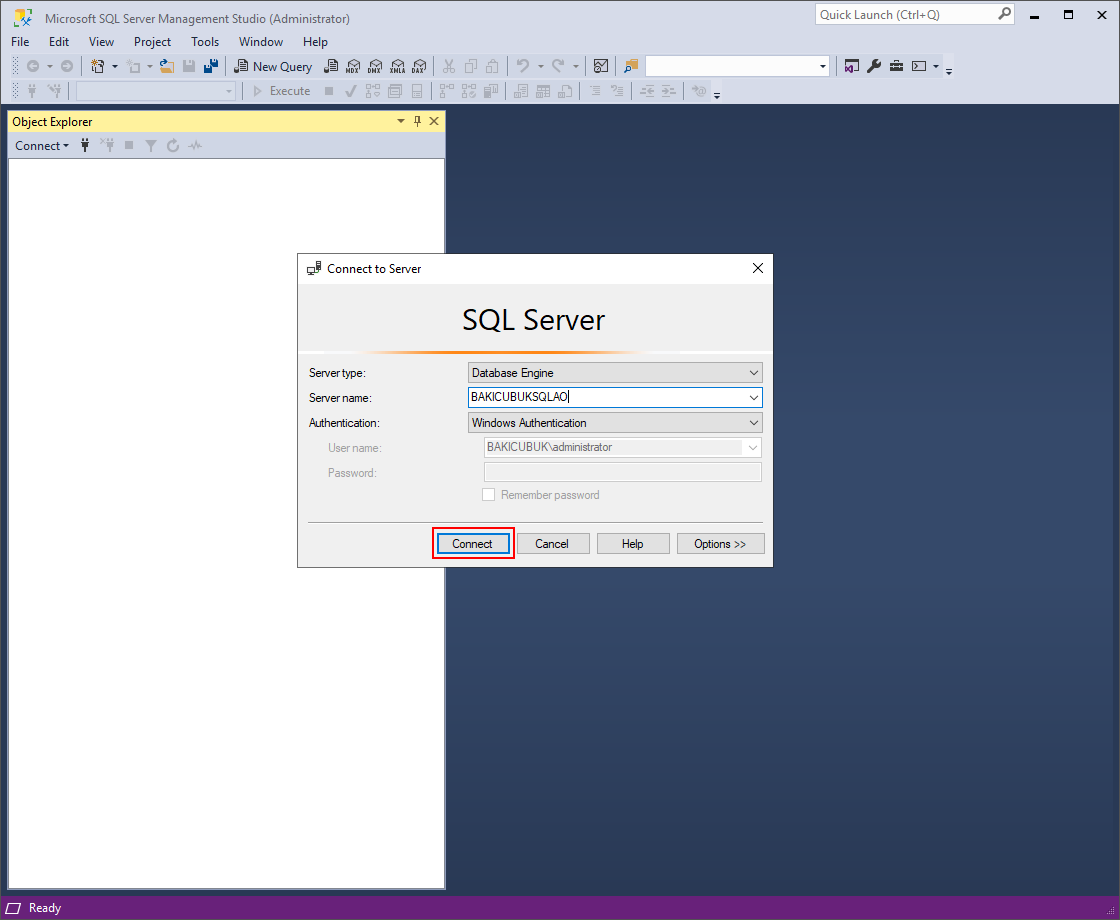Click the Database Engine Query icon
The image size is (1120, 920).
[331, 66]
